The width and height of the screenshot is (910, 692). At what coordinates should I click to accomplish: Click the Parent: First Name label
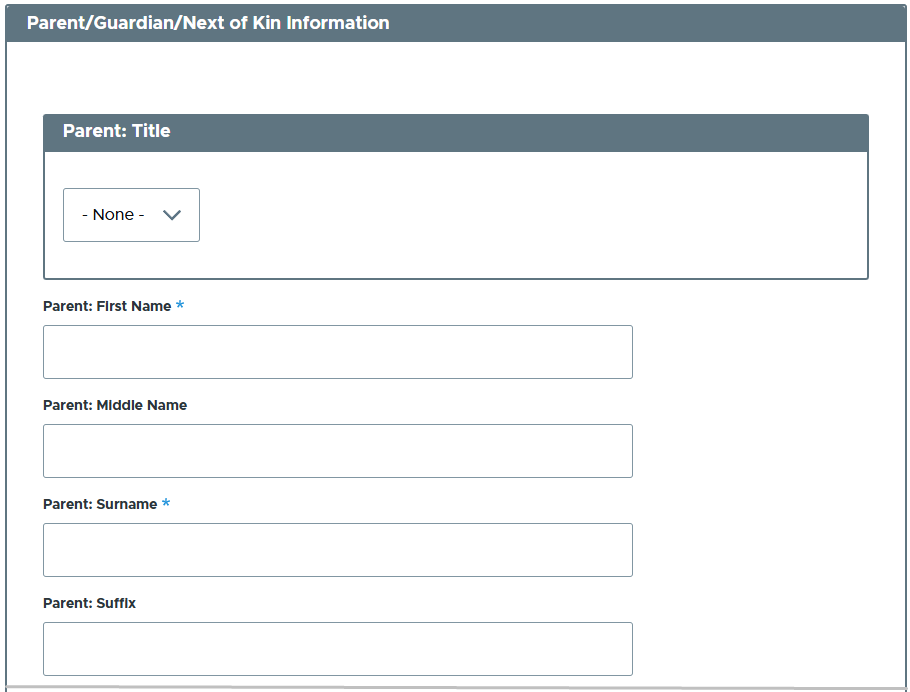(107, 306)
